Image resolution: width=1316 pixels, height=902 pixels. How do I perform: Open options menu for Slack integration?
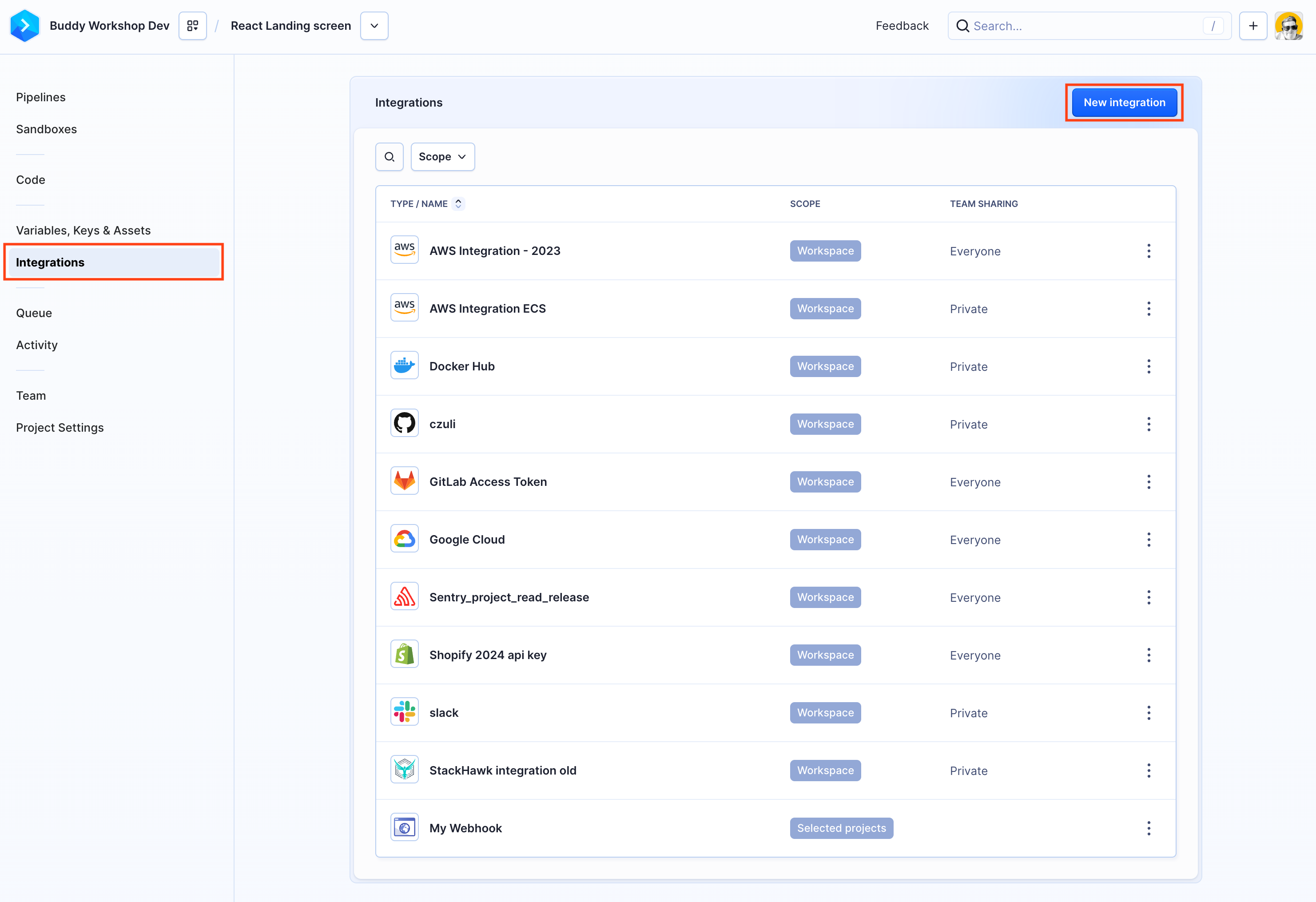tap(1149, 713)
